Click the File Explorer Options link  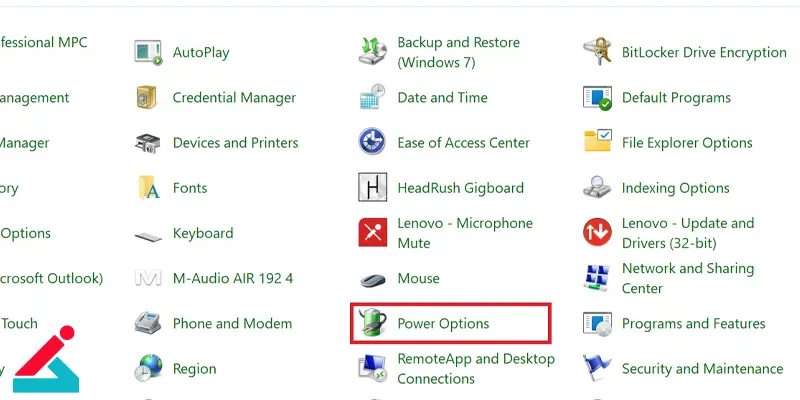pos(687,143)
